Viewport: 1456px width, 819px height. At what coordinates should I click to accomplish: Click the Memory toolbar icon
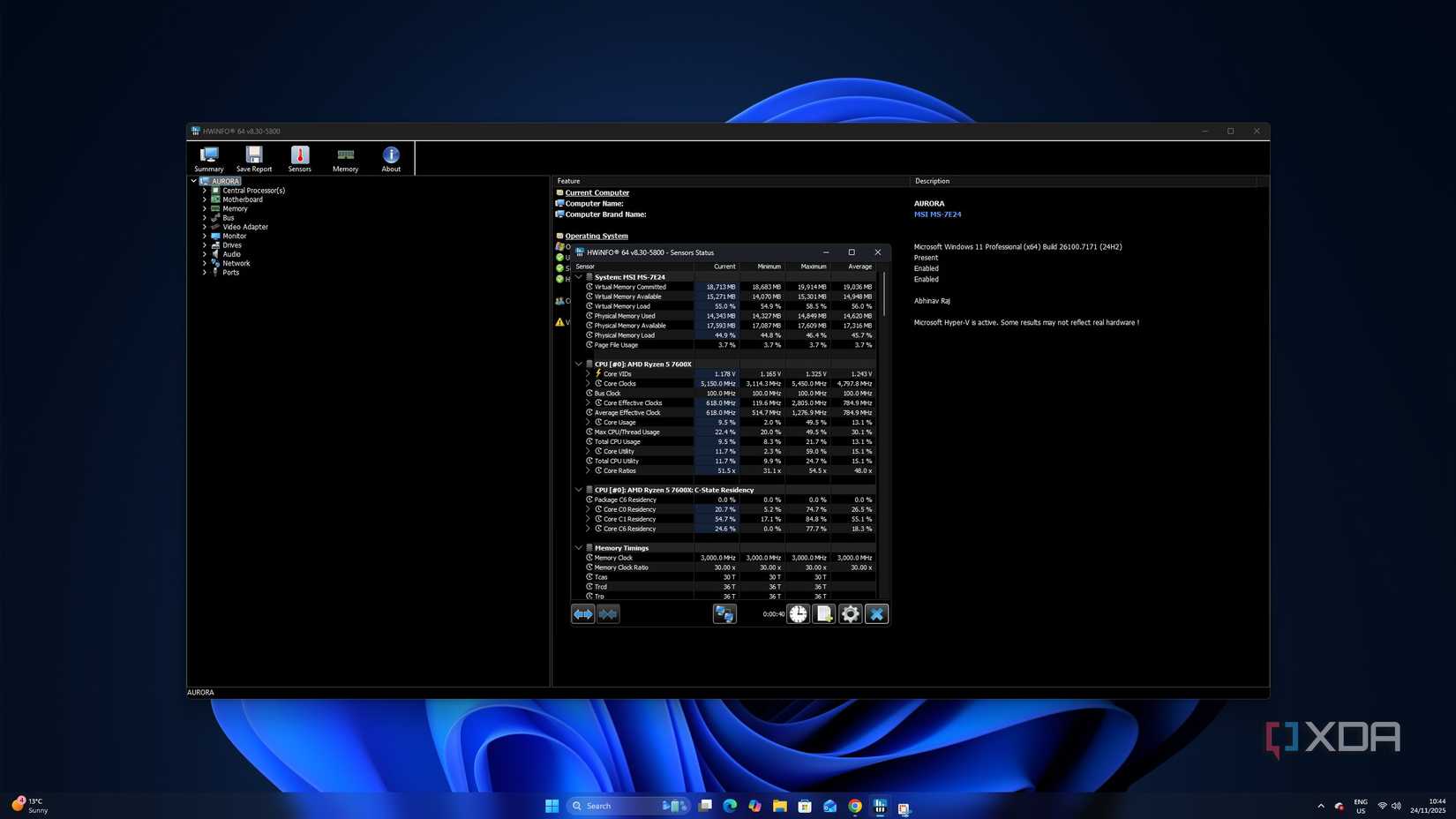click(345, 159)
